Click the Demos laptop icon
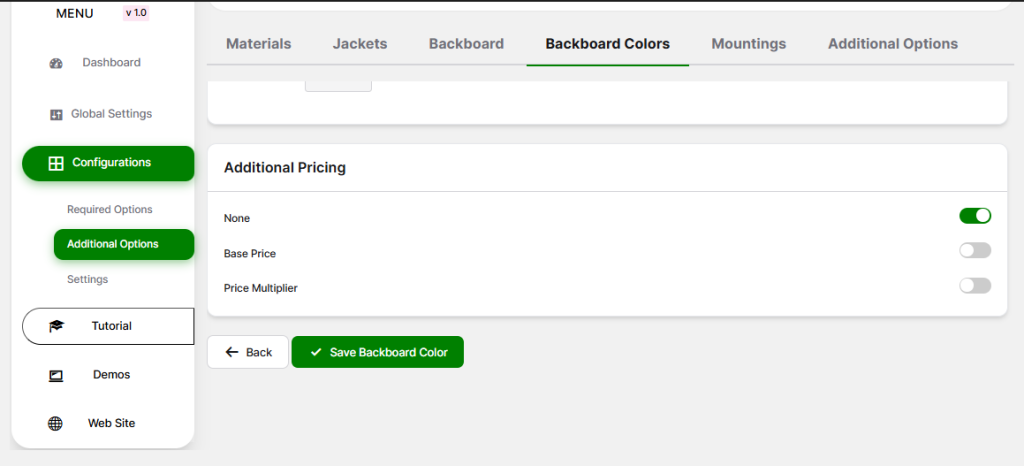 [x=56, y=375]
